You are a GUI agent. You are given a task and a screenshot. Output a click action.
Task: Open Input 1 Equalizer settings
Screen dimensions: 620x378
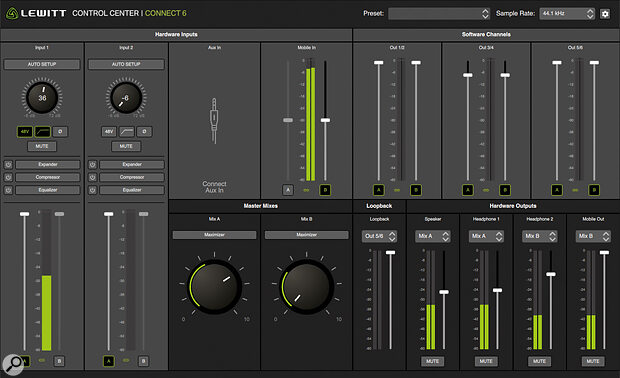[48, 190]
